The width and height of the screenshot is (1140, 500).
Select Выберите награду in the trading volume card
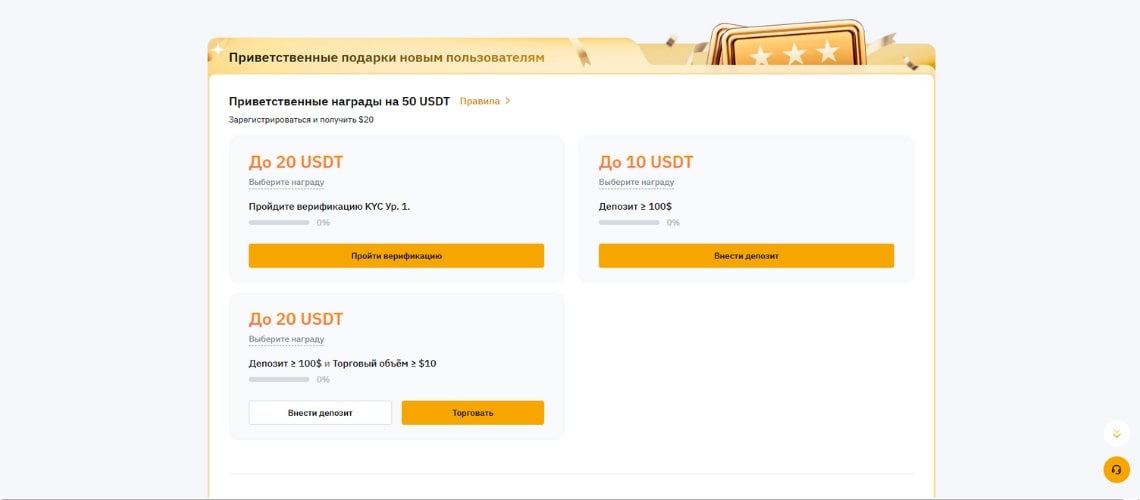tap(286, 339)
